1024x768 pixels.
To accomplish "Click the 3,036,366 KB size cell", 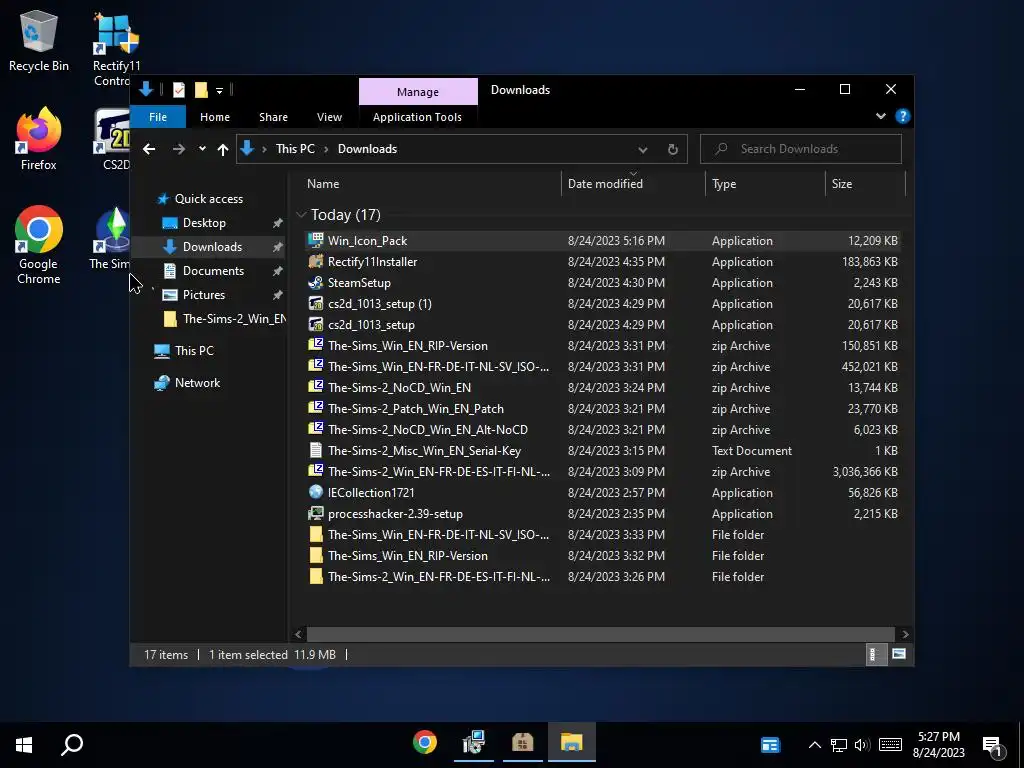I will 865,472.
